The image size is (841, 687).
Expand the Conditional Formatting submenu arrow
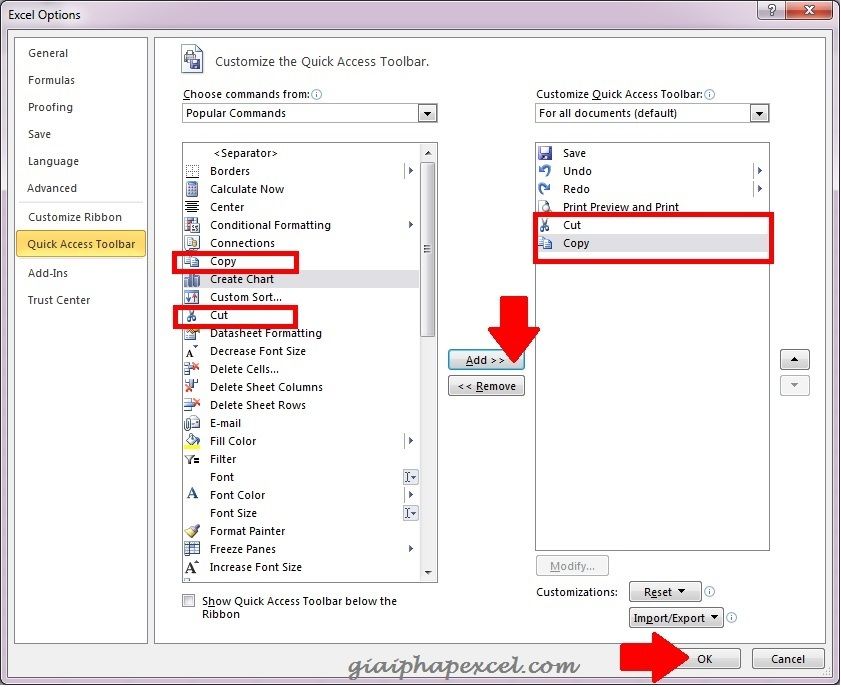pyautogui.click(x=410, y=225)
